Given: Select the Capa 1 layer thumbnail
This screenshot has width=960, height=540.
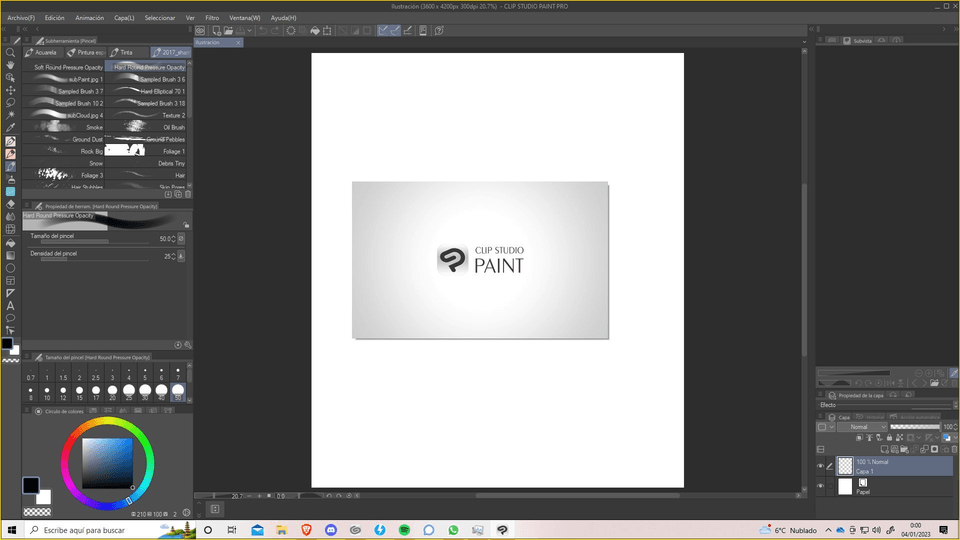Looking at the screenshot, I should tap(845, 466).
